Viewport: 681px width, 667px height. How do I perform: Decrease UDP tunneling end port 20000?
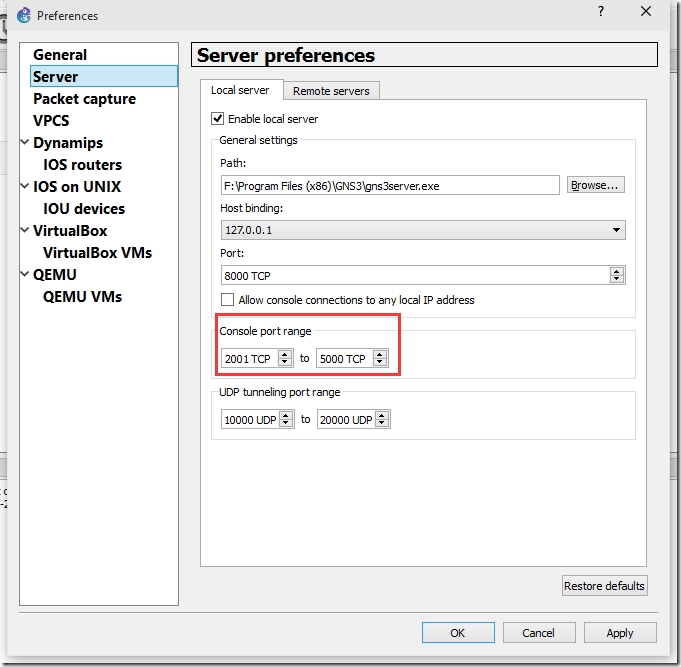tap(382, 423)
